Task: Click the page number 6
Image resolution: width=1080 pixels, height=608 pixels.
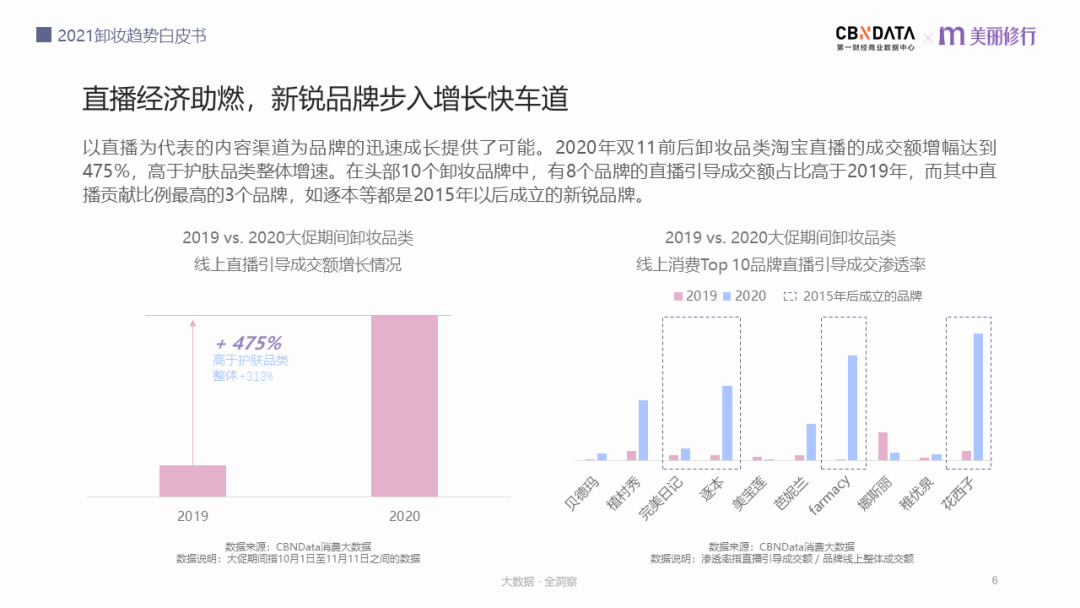Action: [995, 580]
